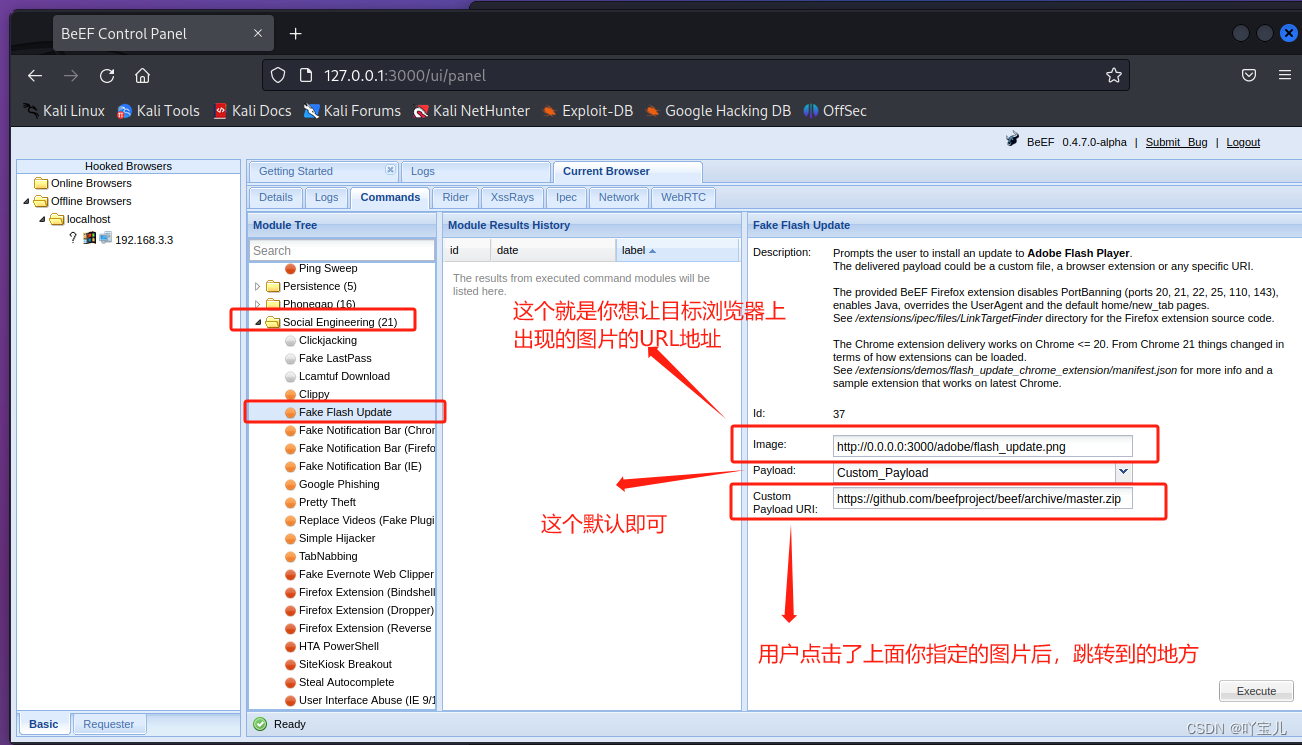Click the tracking protection shield icon

280,74
